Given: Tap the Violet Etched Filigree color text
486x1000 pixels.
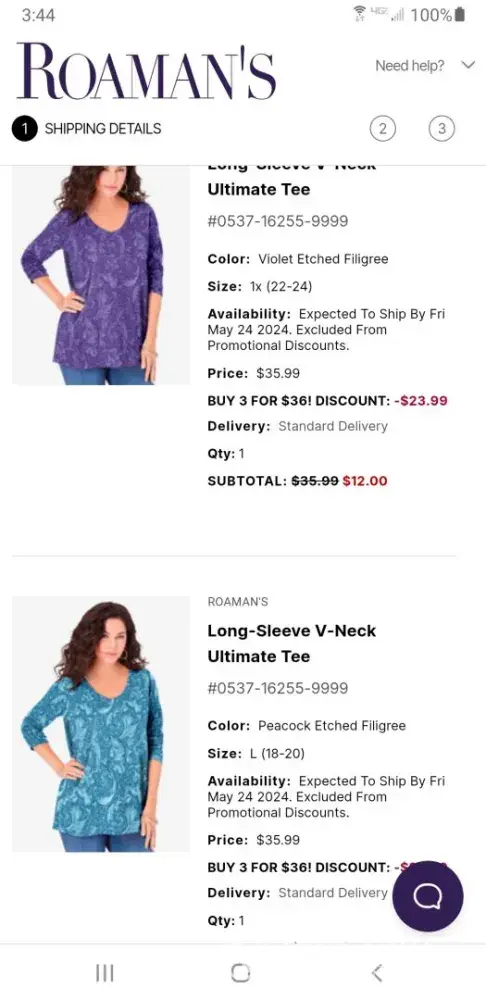Looking at the screenshot, I should [323, 259].
